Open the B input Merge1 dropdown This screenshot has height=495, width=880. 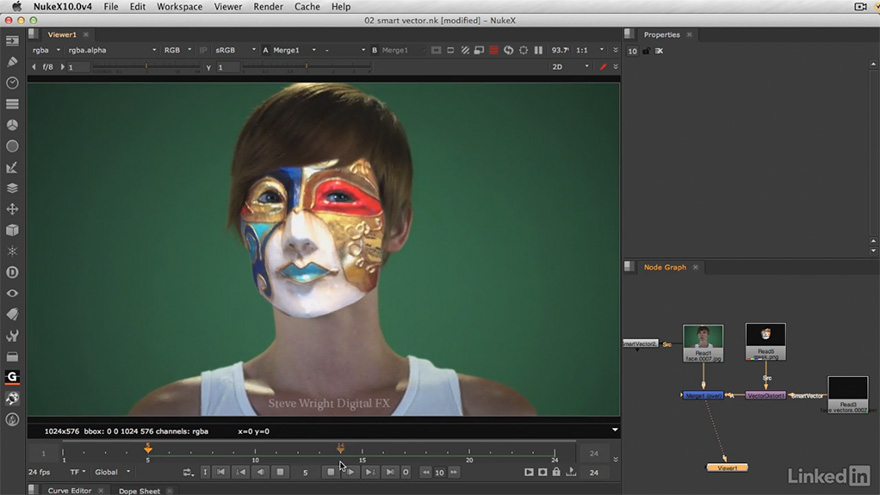[x=402, y=50]
